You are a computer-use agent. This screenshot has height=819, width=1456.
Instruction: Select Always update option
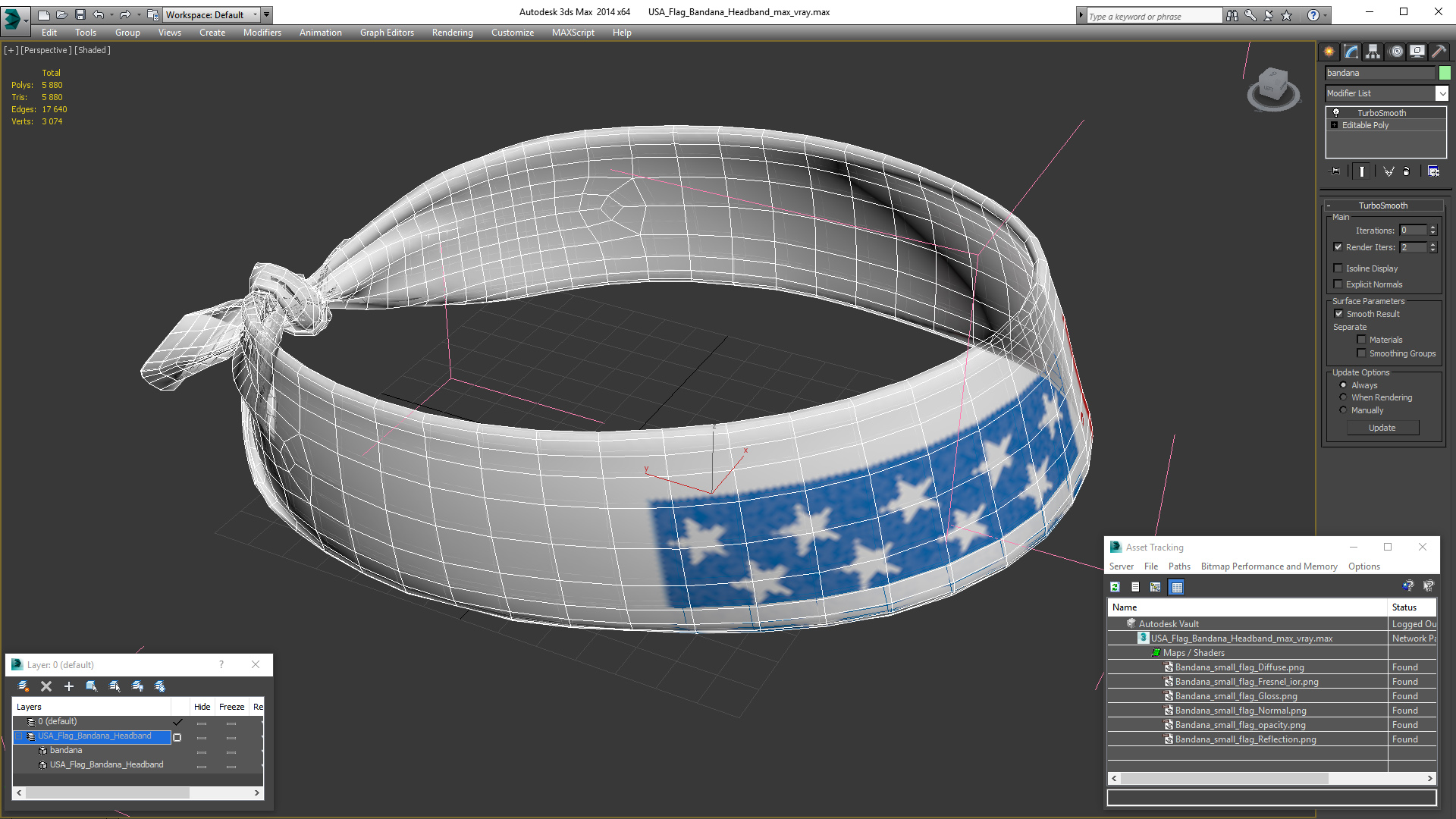(x=1343, y=385)
